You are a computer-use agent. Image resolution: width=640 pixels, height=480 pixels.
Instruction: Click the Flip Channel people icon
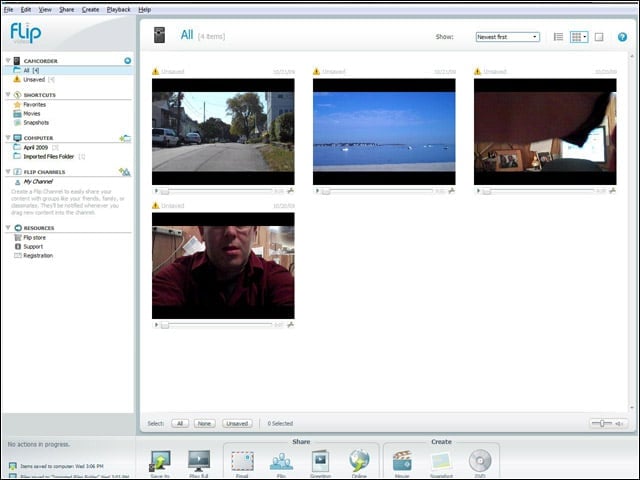click(281, 462)
